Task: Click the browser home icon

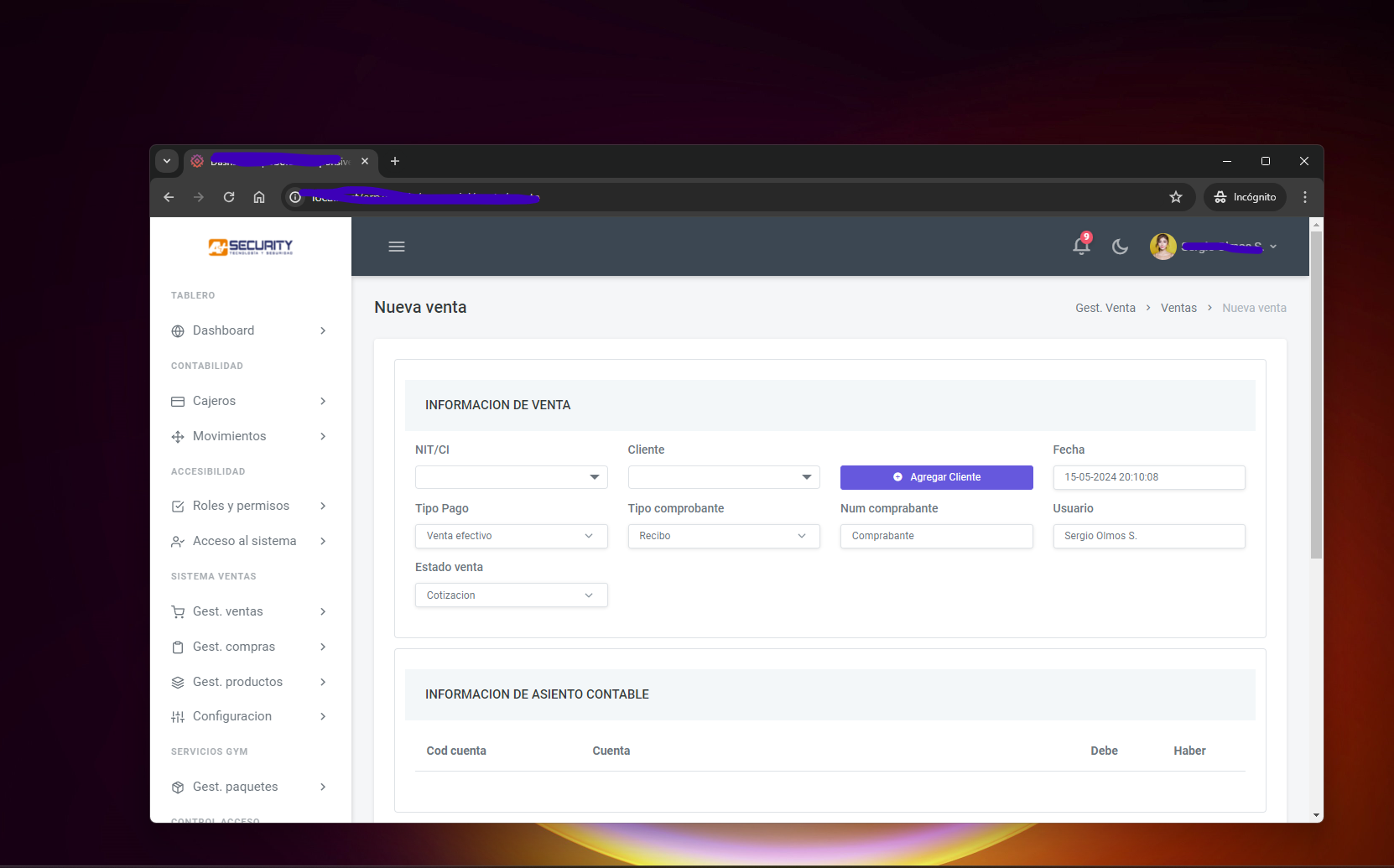Action: point(259,197)
